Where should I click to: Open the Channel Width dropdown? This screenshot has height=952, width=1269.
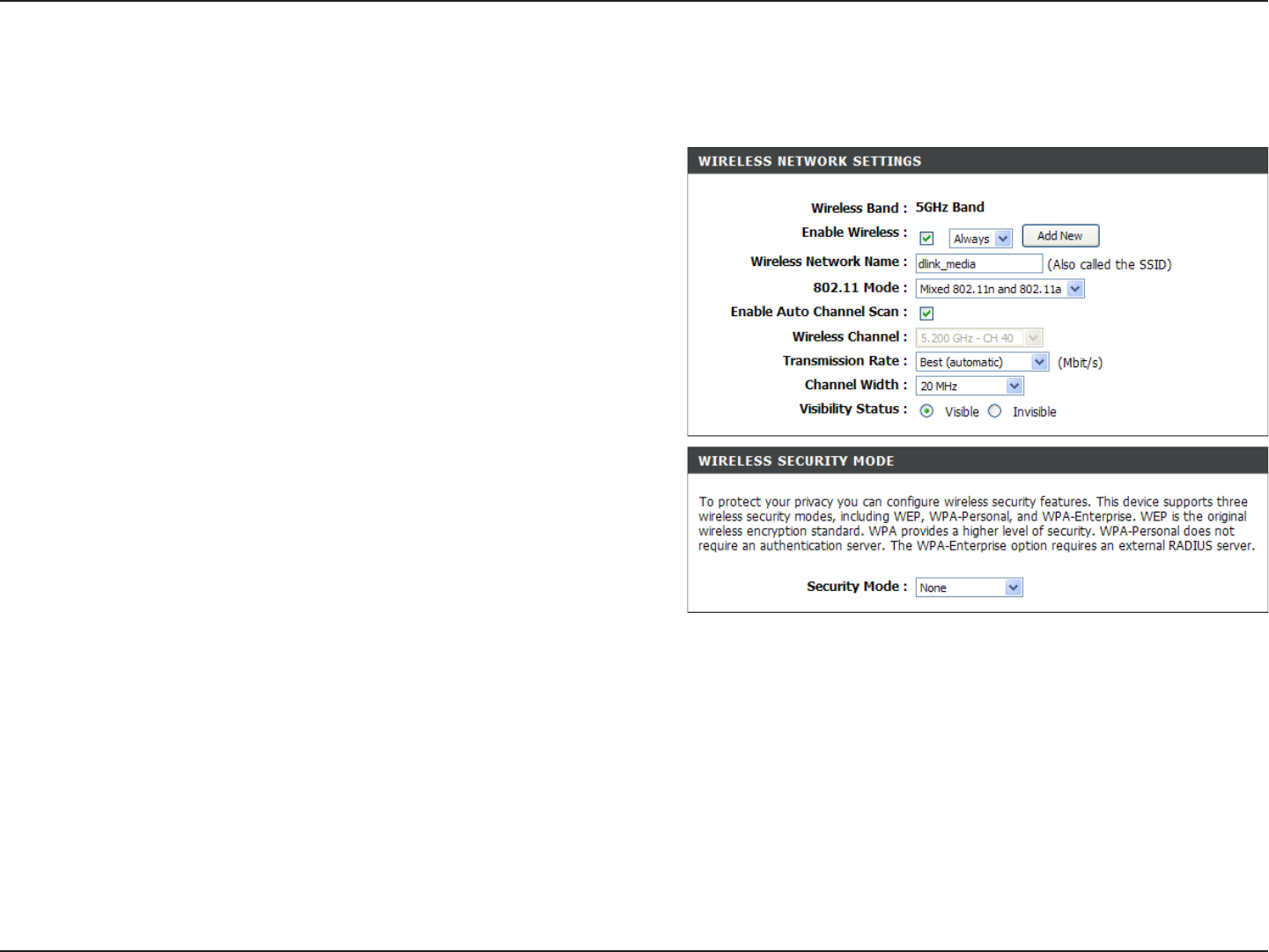point(970,386)
